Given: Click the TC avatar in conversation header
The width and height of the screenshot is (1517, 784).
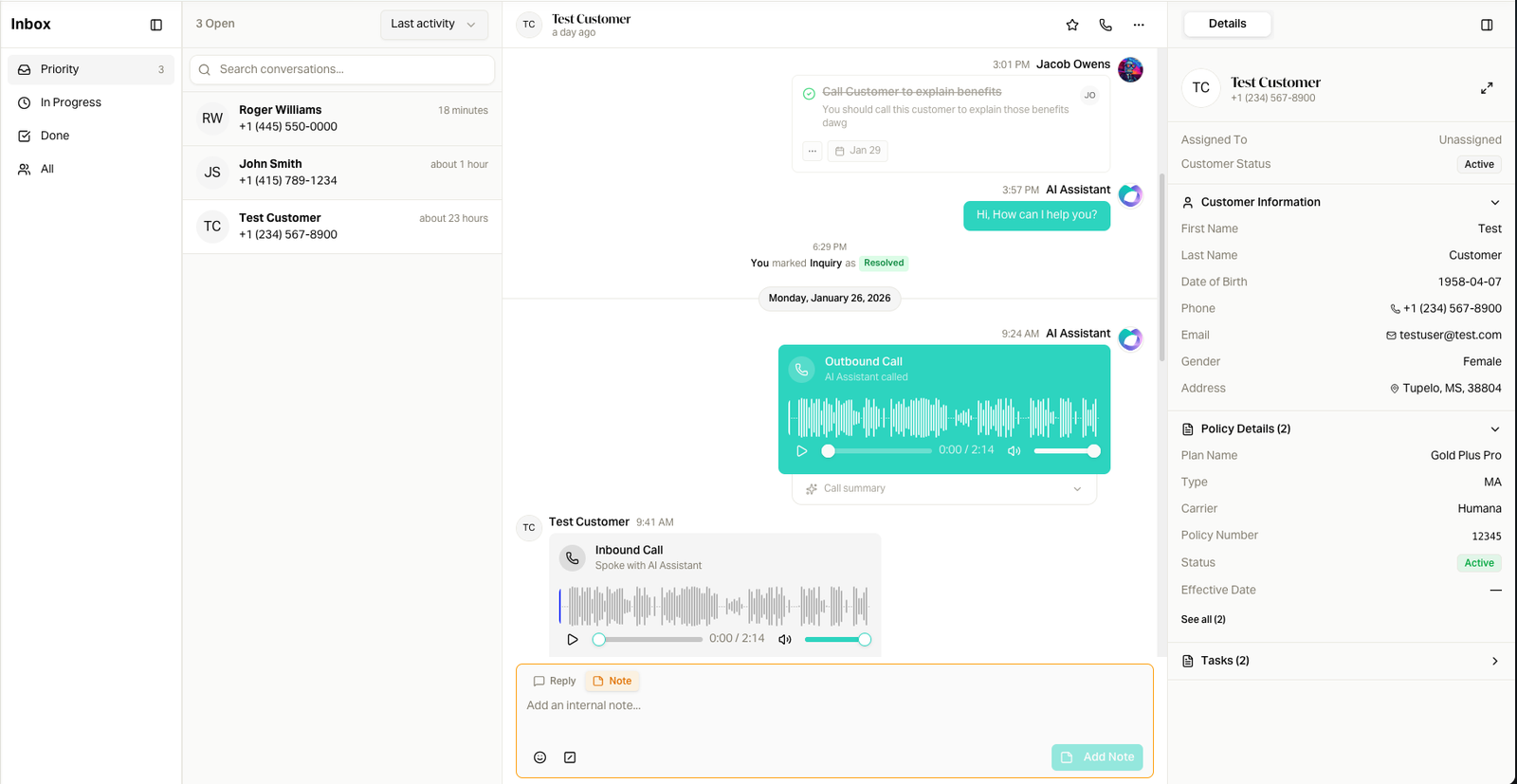Looking at the screenshot, I should (x=529, y=25).
